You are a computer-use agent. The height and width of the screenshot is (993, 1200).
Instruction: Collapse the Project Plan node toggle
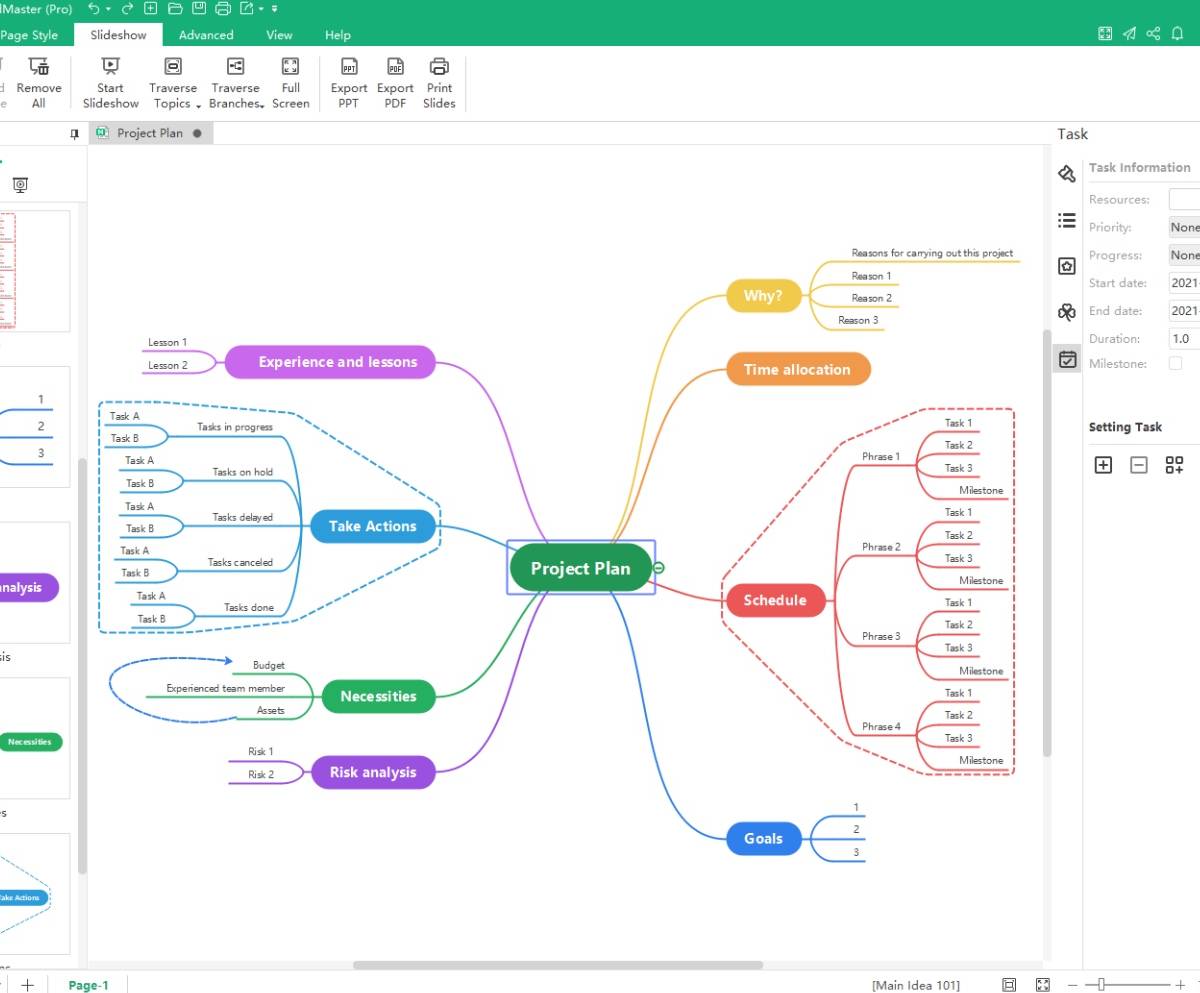click(x=658, y=568)
